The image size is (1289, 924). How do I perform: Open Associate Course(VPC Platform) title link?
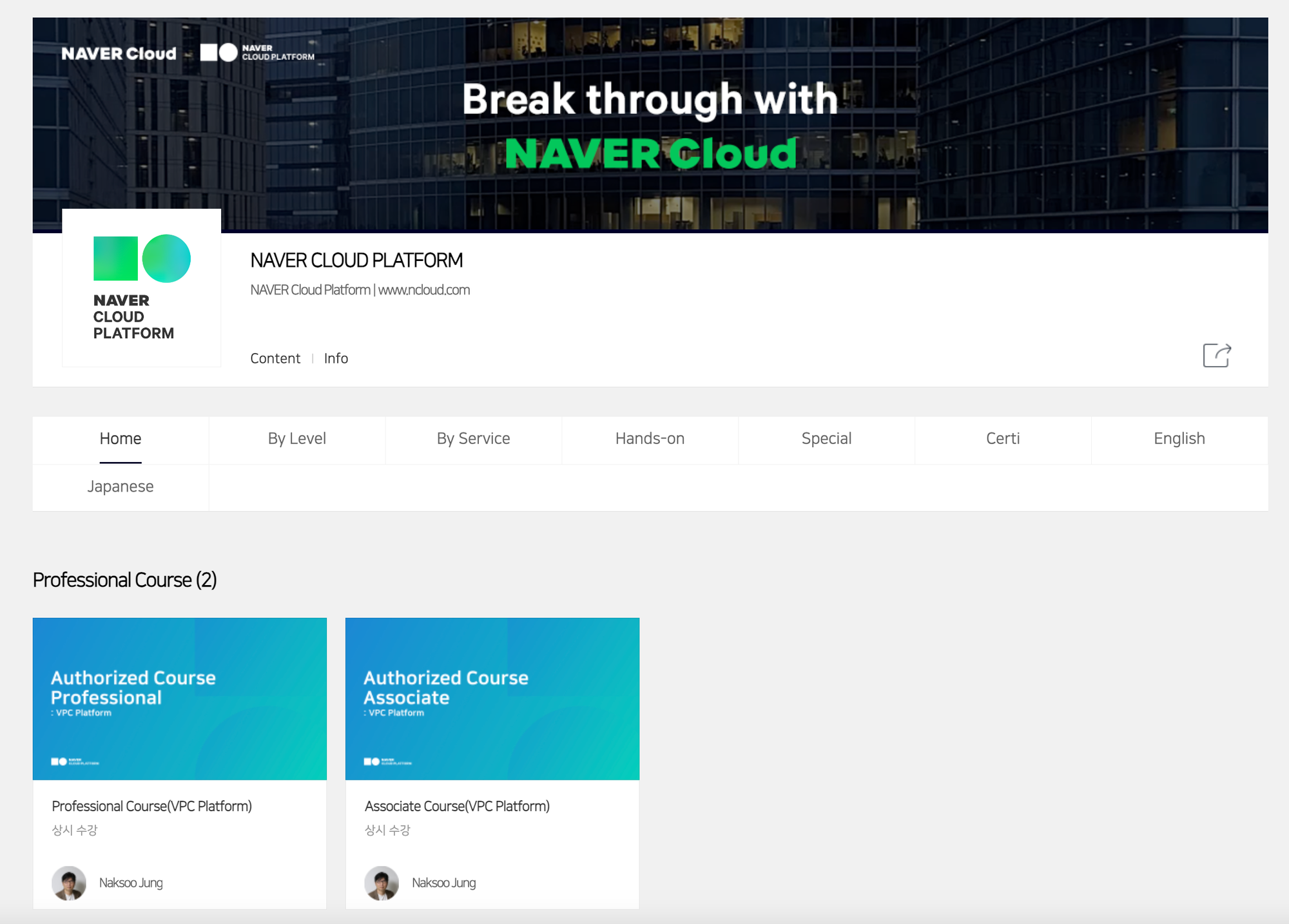(457, 806)
